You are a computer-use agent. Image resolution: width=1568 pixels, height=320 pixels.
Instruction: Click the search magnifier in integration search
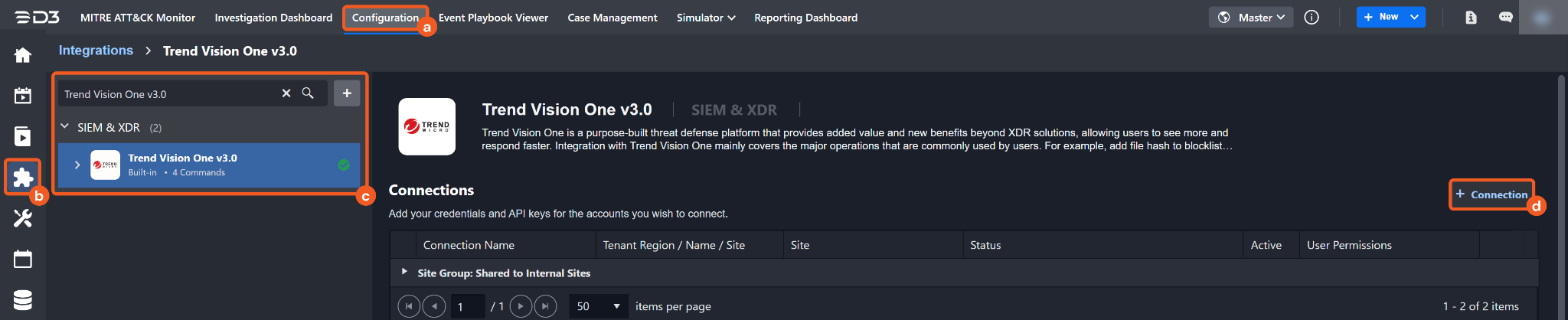[x=308, y=93]
